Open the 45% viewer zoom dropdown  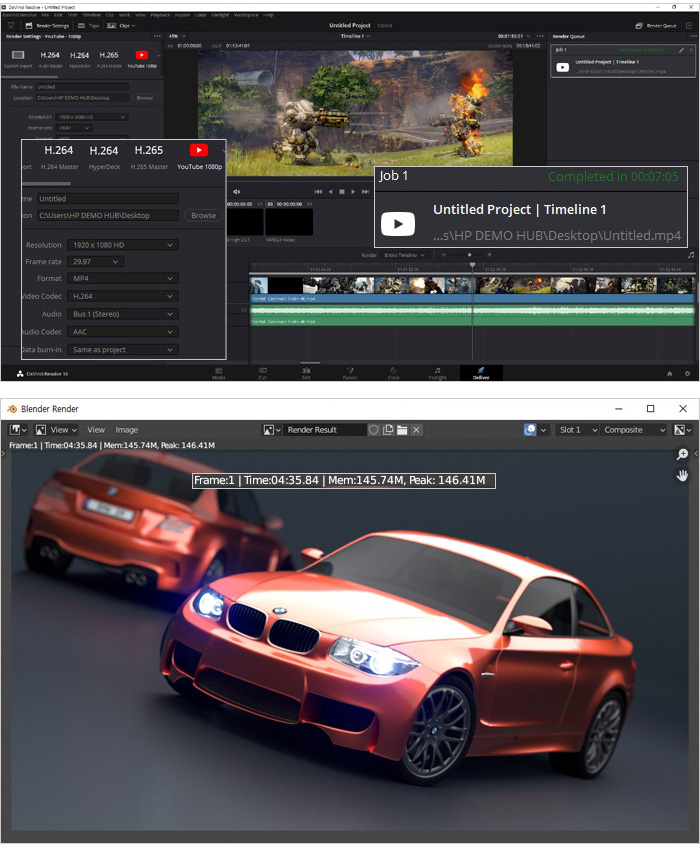pos(176,36)
